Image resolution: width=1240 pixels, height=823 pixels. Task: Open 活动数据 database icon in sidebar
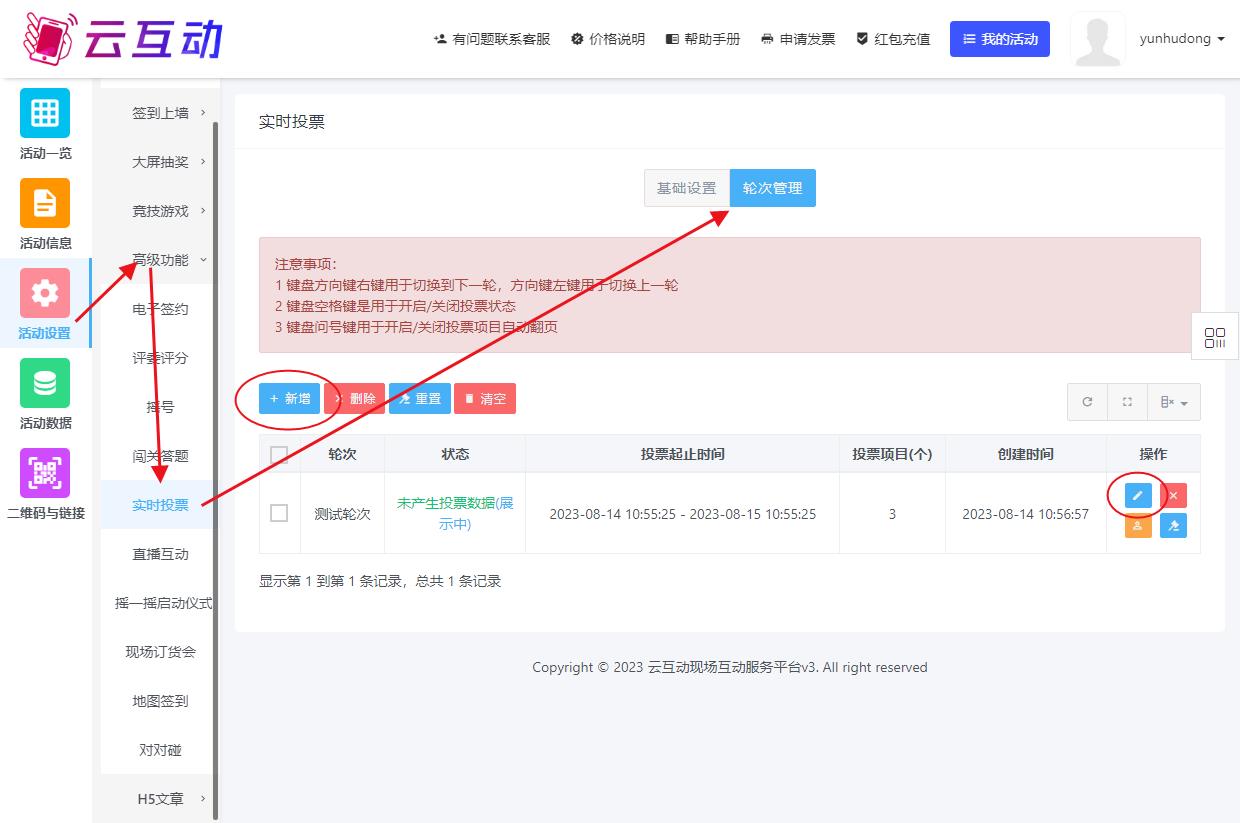[45, 383]
